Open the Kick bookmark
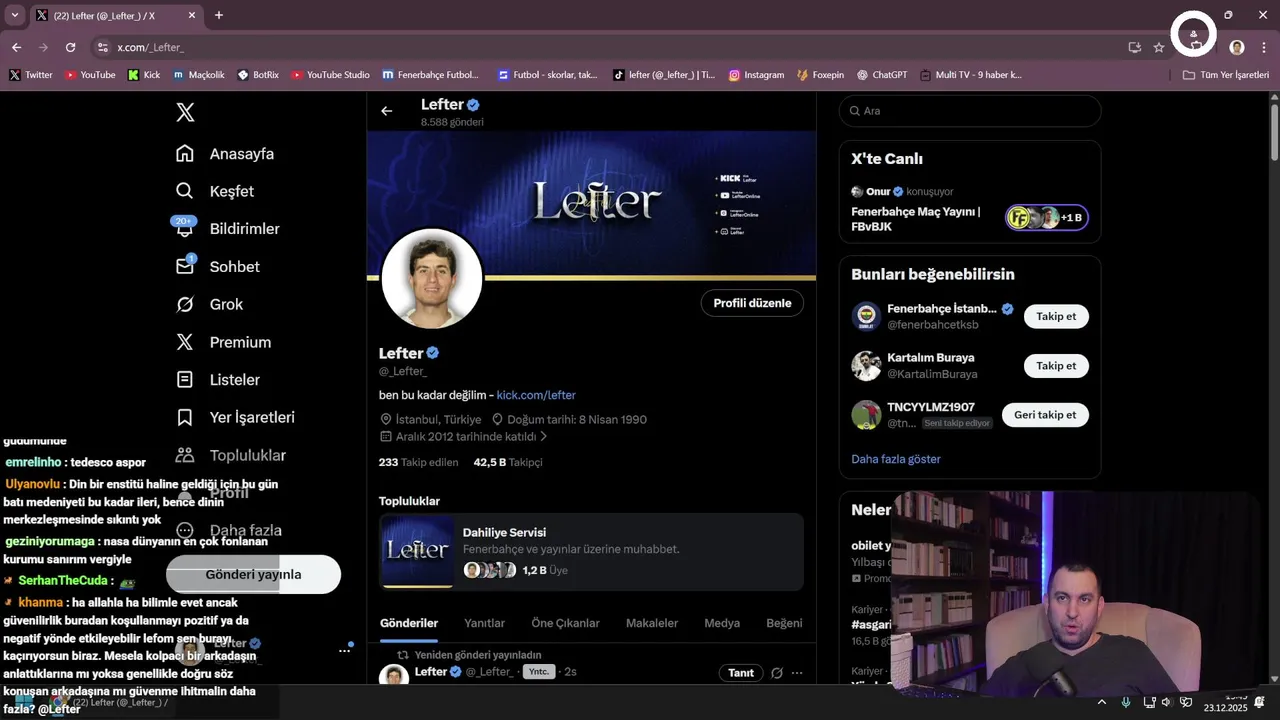The image size is (1280, 720). (144, 75)
